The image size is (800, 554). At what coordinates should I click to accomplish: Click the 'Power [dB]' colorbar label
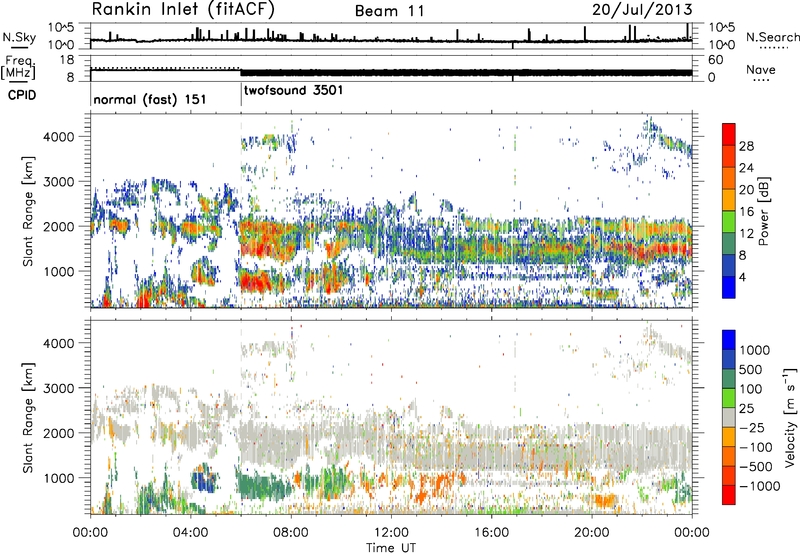pyautogui.click(x=763, y=211)
